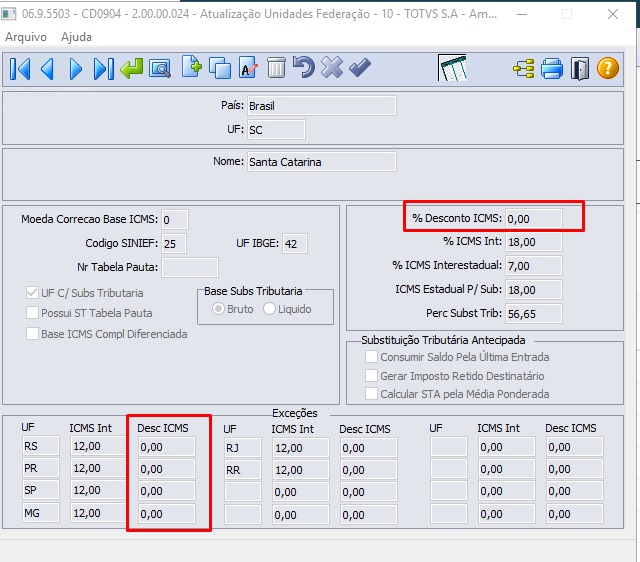Image resolution: width=640 pixels, height=562 pixels.
Task: Click ICMS Int value for RS row
Action: point(98,446)
